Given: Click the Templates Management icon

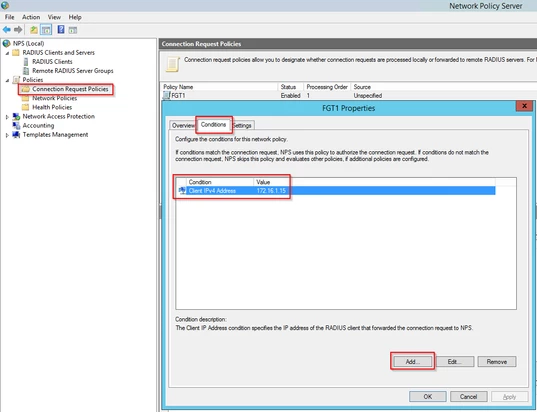Looking at the screenshot, I should [x=16, y=135].
